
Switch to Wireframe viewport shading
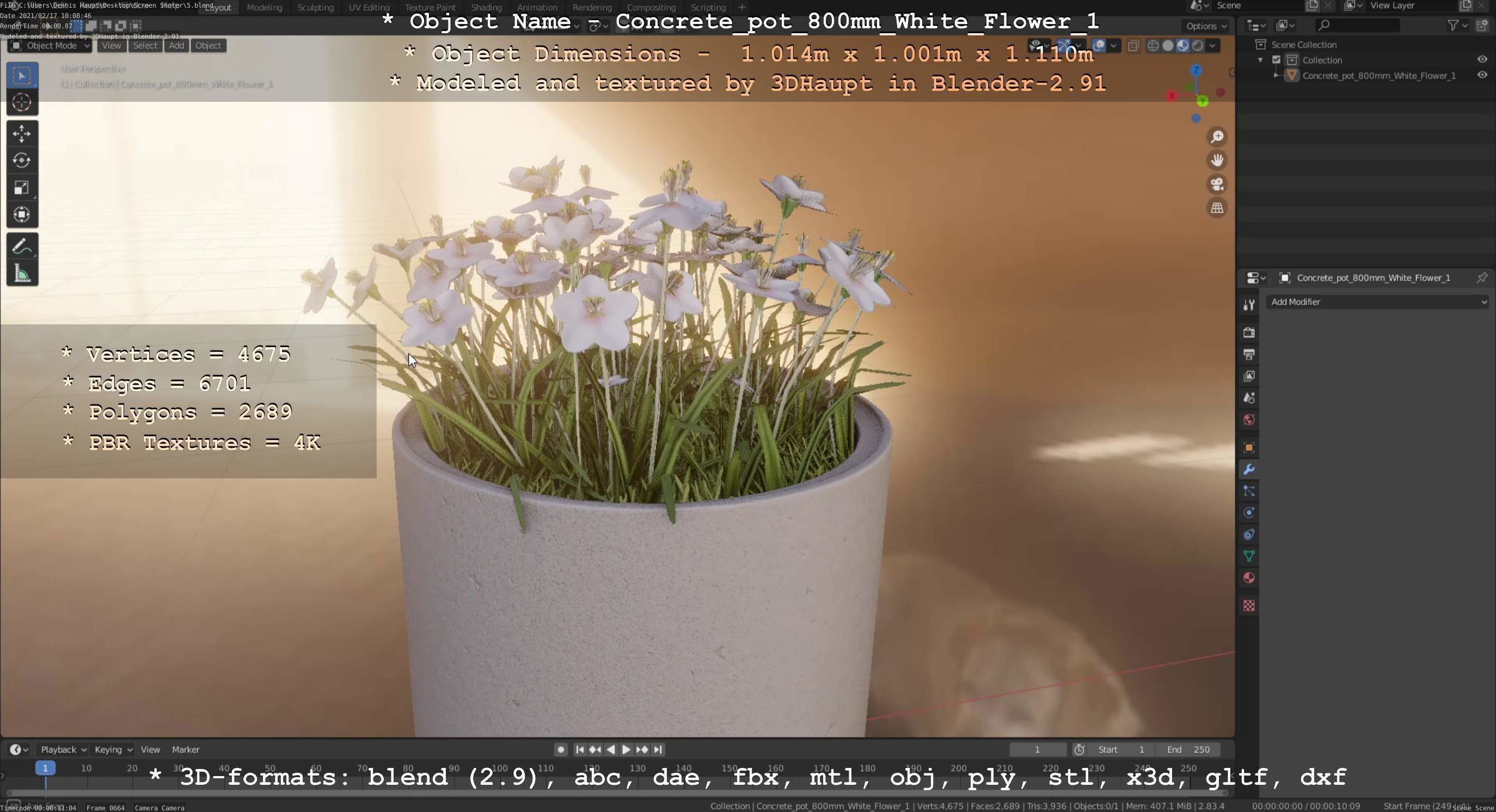coord(1154,45)
